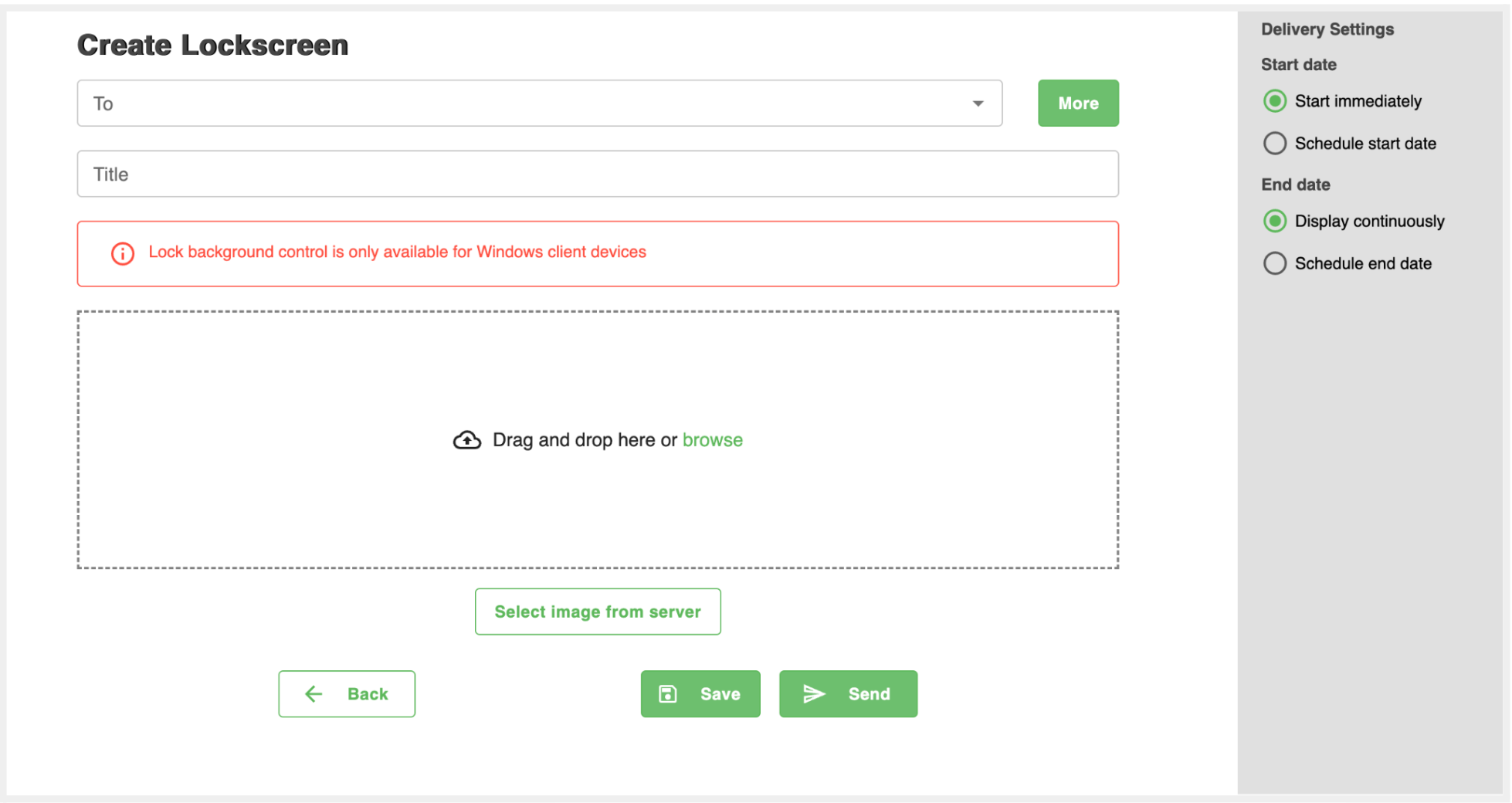
Task: Click the Windows client devices warning text
Action: (x=397, y=252)
